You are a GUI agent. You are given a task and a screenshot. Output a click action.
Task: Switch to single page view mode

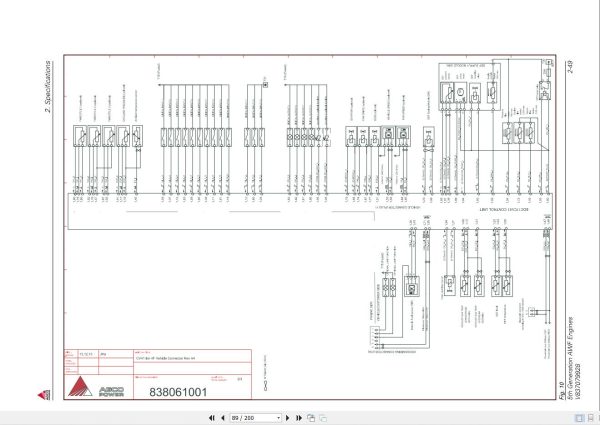point(580,418)
